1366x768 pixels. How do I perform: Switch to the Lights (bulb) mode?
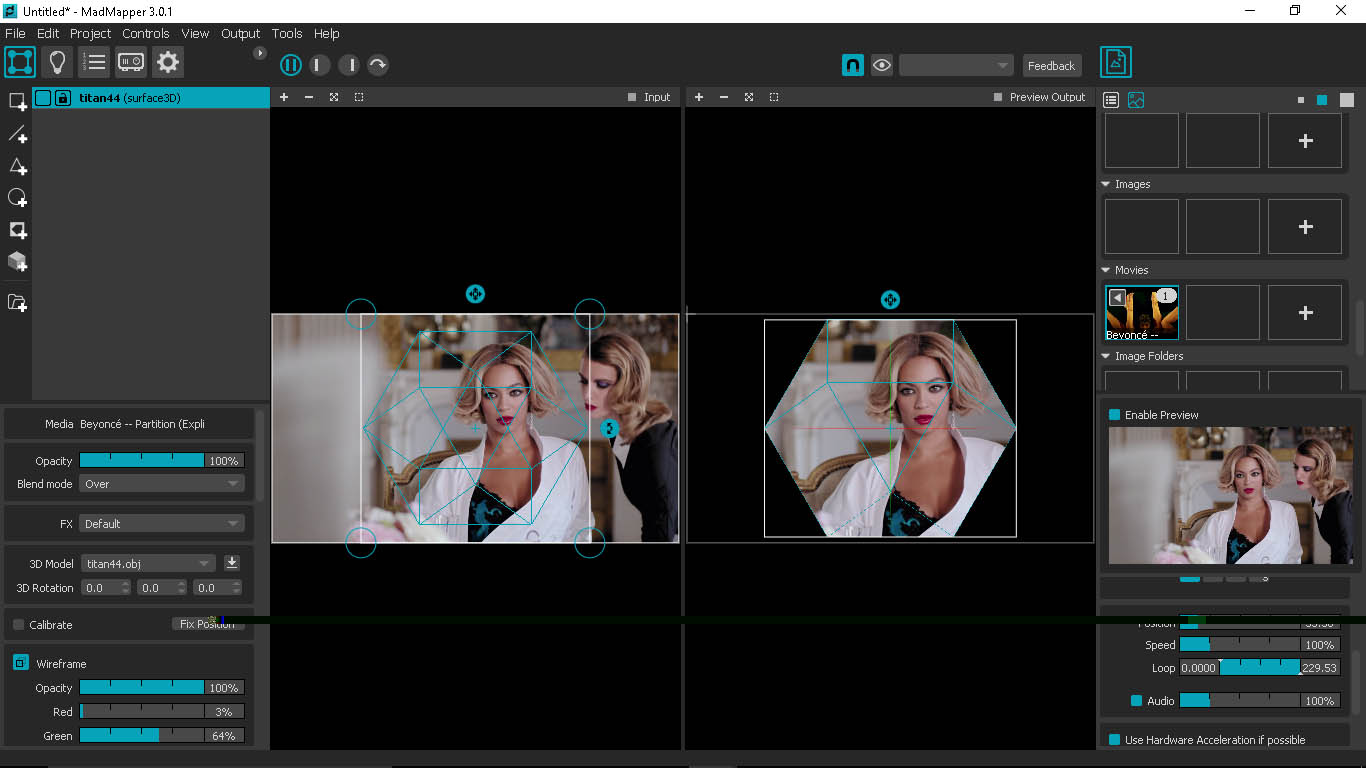coord(57,62)
